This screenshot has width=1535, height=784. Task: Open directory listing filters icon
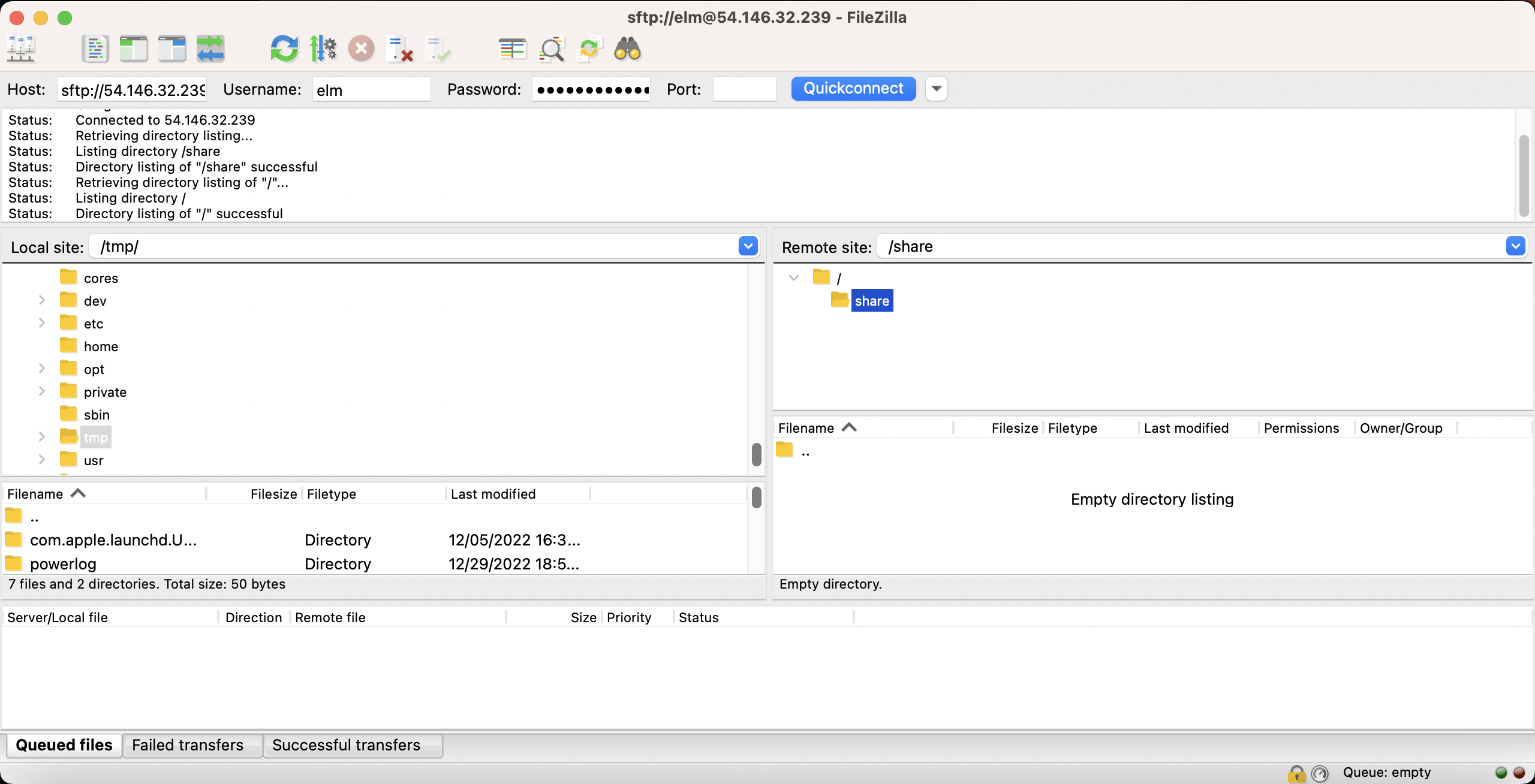513,49
